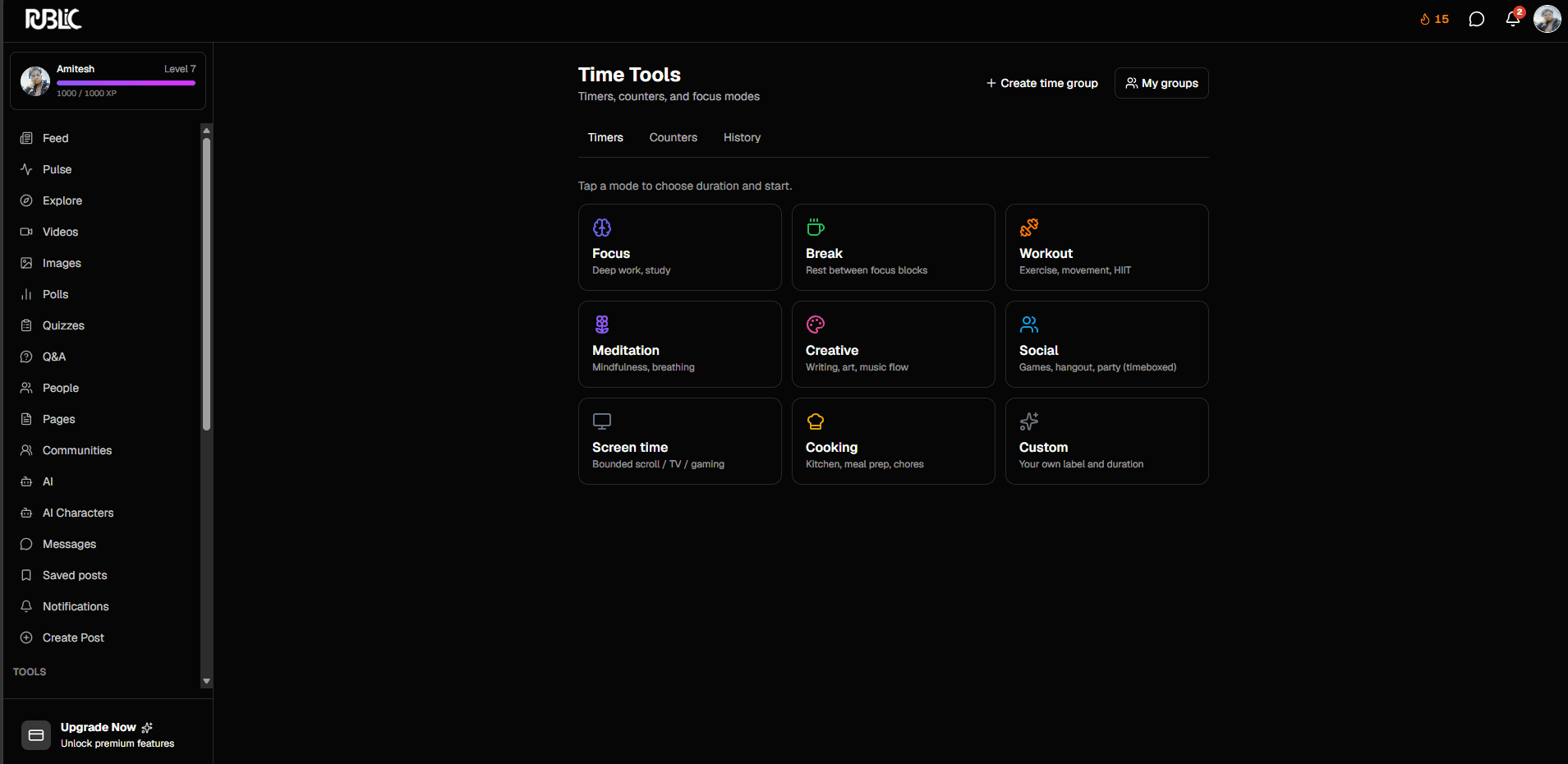Open the notifications bell with badge
The width and height of the screenshot is (1568, 764).
point(1514,18)
